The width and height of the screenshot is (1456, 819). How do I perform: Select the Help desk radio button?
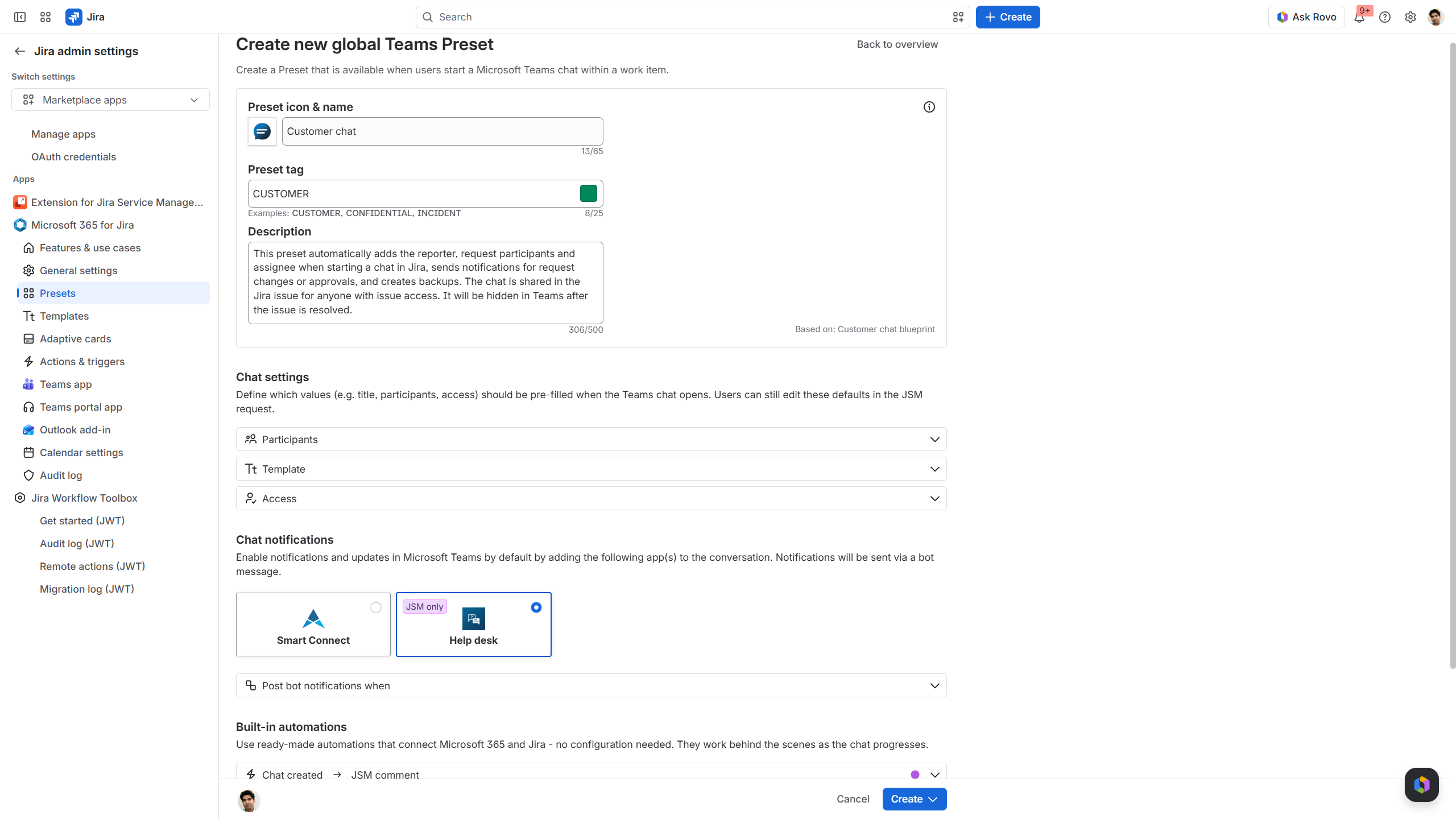point(536,607)
